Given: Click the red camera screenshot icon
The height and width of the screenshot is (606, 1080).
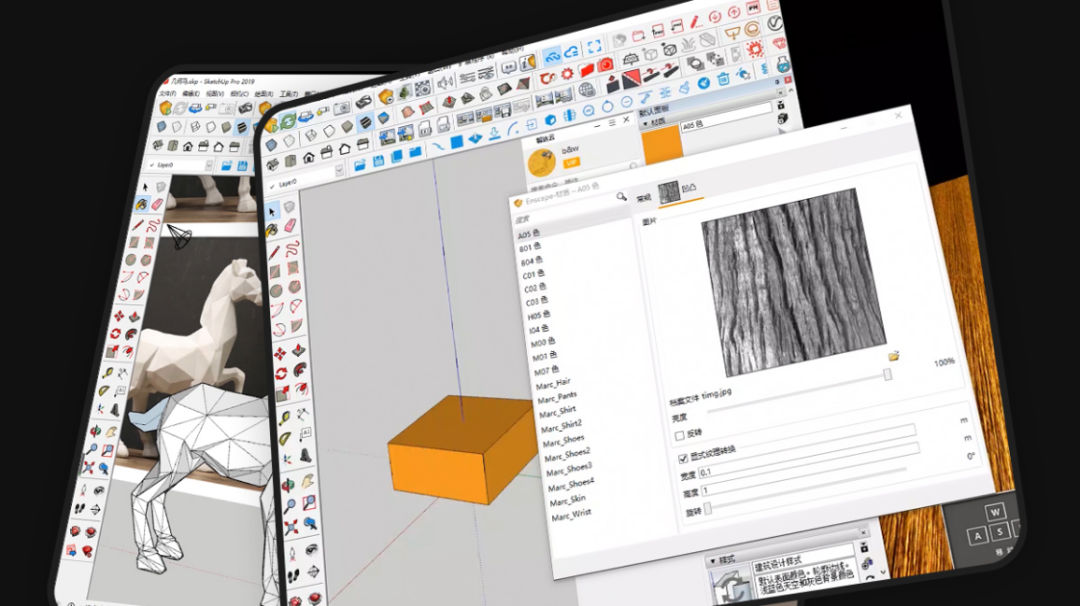Looking at the screenshot, I should (605, 65).
